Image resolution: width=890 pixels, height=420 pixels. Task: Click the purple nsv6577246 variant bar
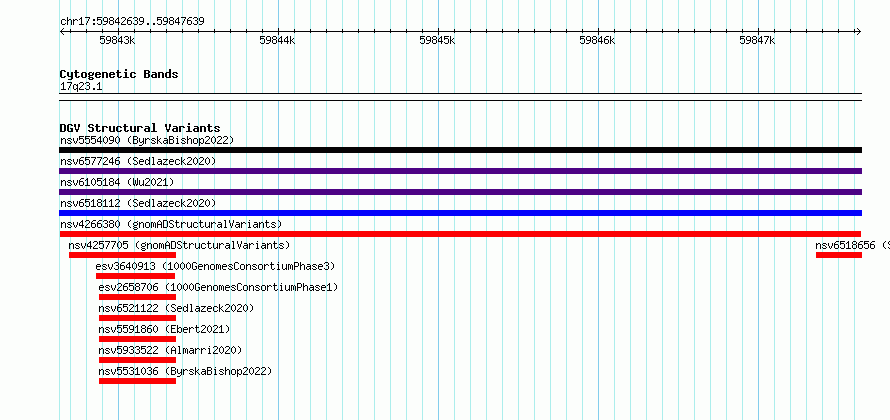pos(460,171)
